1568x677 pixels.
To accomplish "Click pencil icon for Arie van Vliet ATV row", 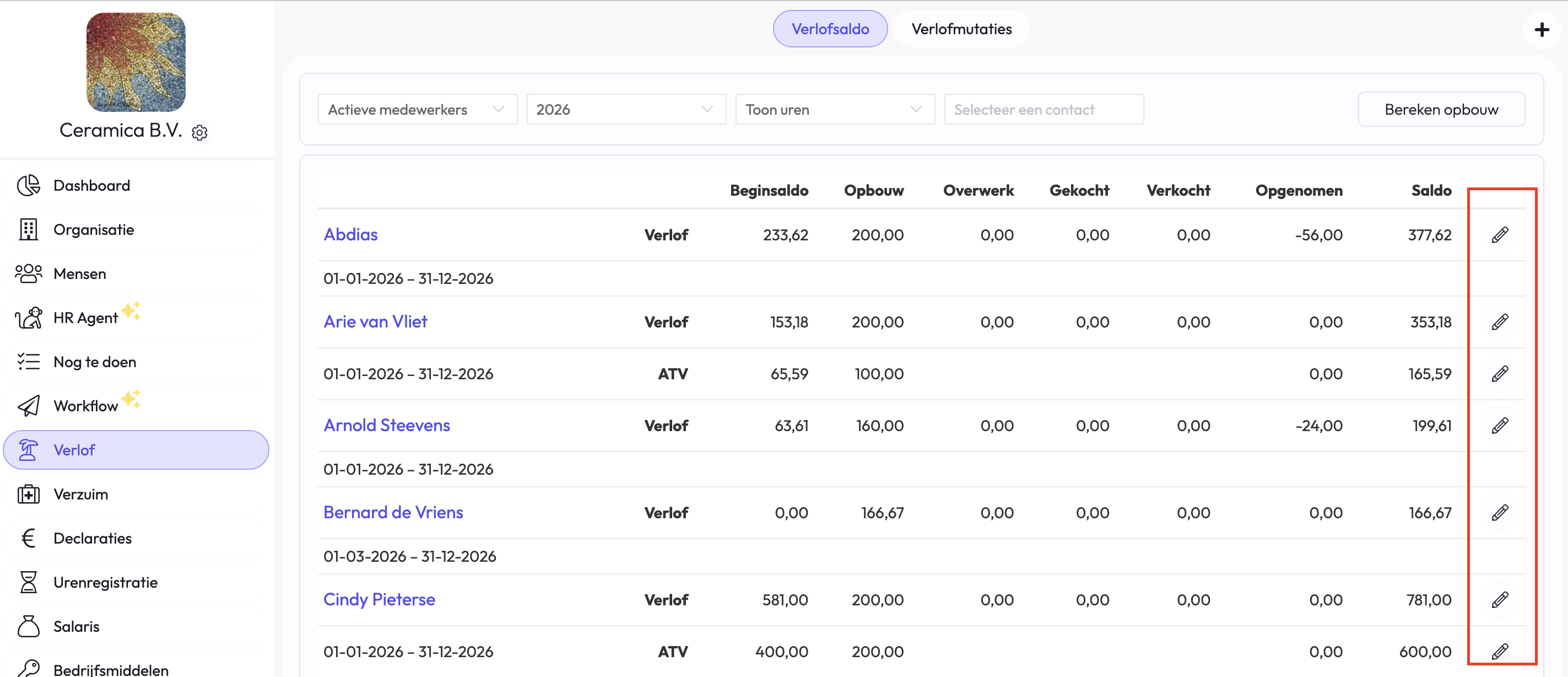I will click(x=1499, y=374).
